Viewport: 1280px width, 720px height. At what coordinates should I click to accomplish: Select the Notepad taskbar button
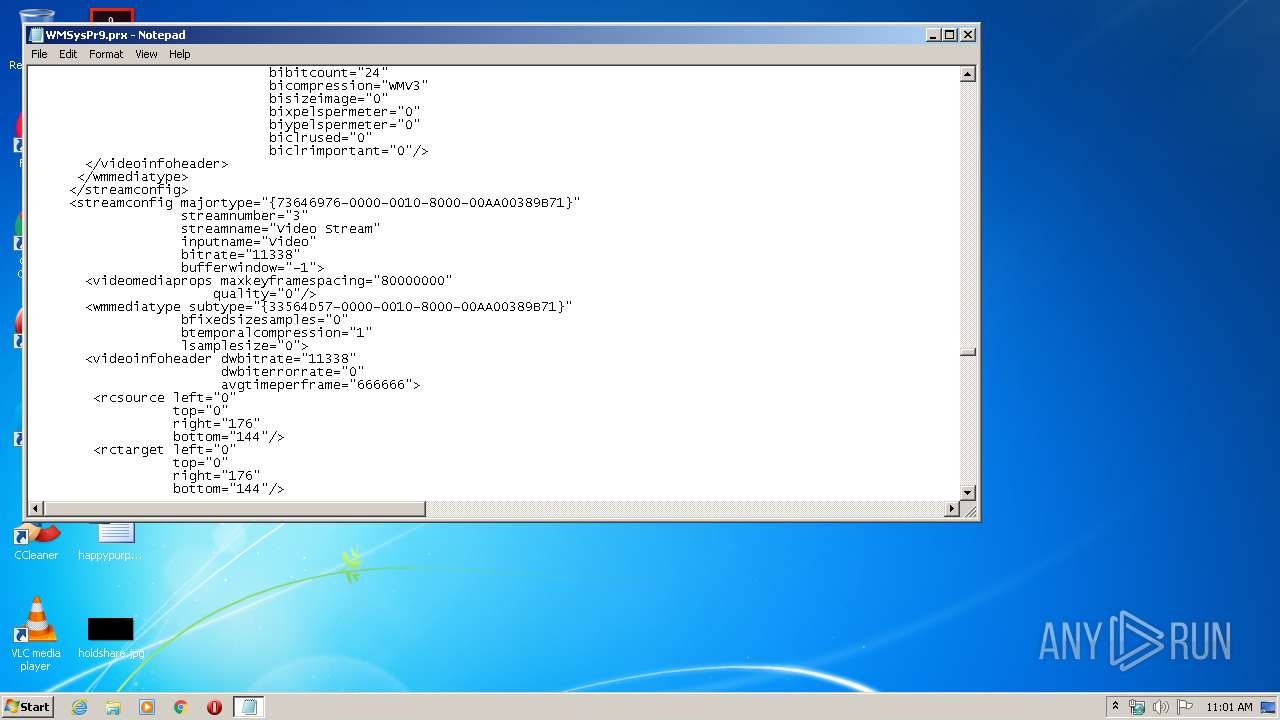[249, 707]
